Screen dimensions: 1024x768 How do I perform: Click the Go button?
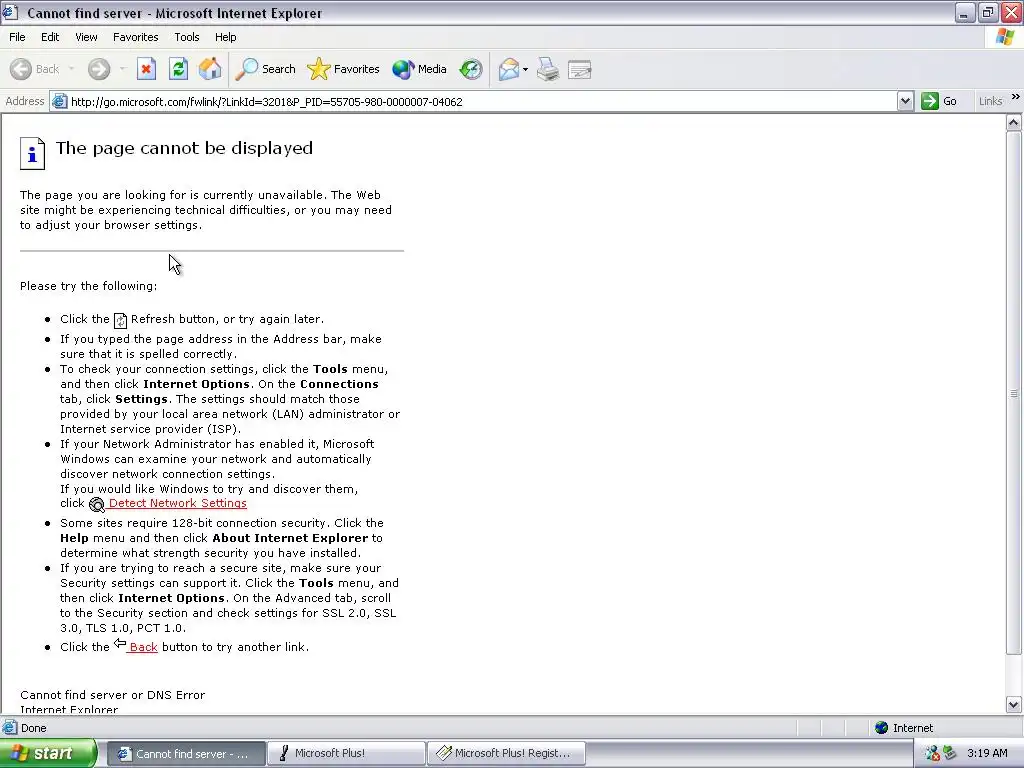click(939, 101)
